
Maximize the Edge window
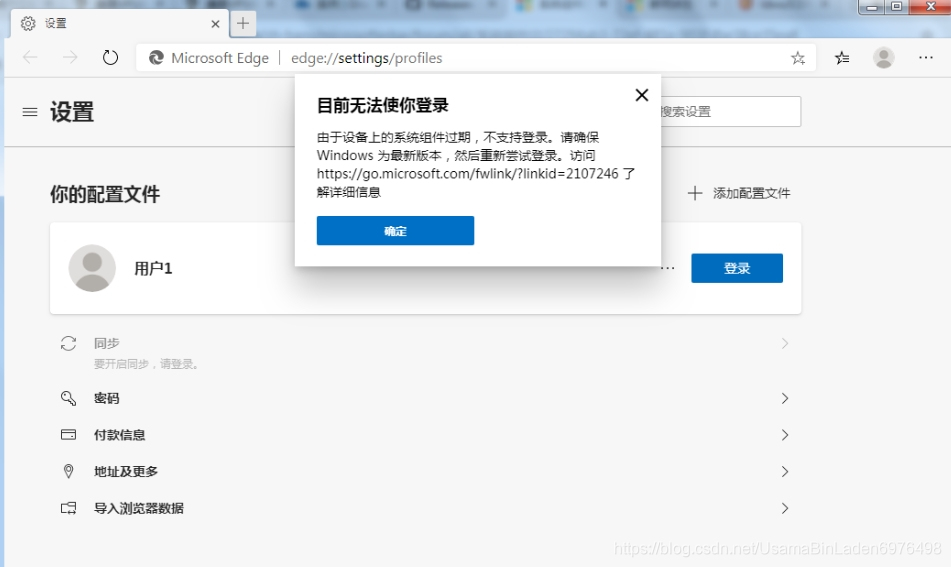pos(896,7)
